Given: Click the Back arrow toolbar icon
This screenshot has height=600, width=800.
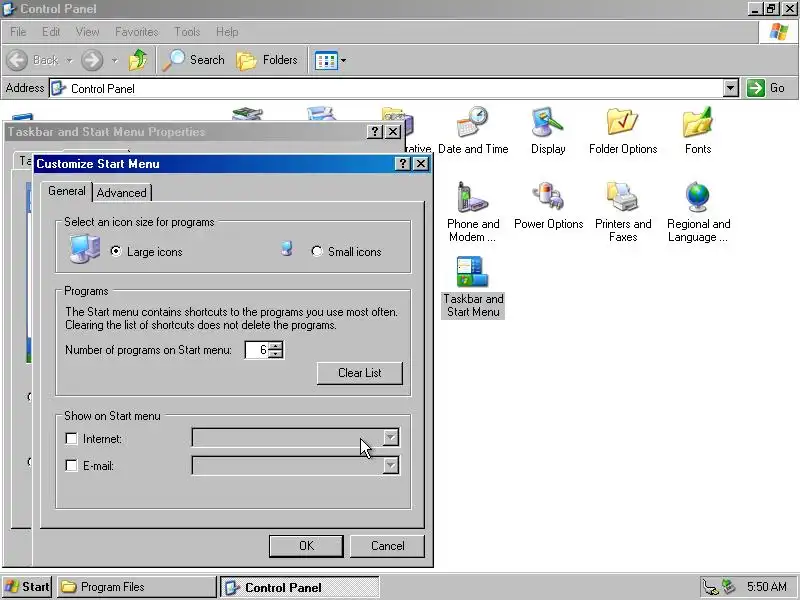Looking at the screenshot, I should point(17,60).
